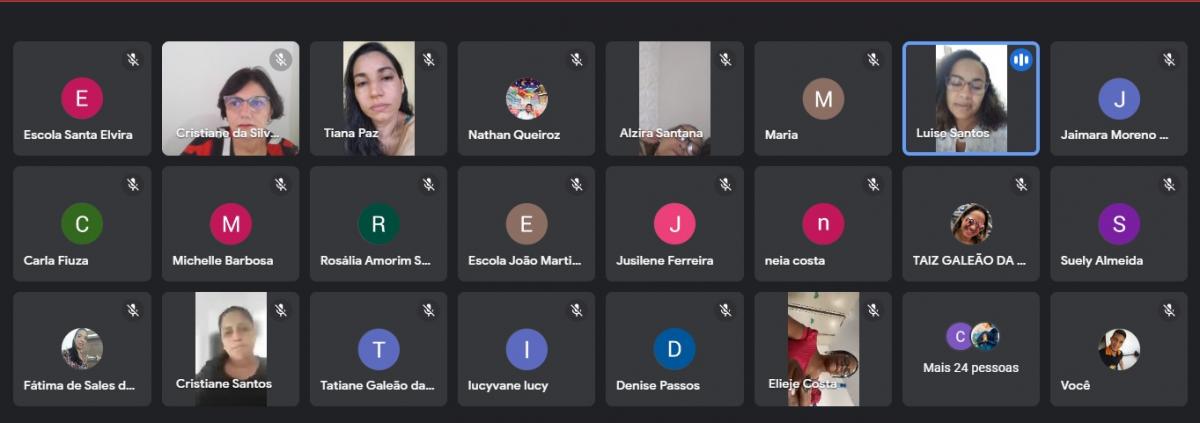This screenshot has width=1200, height=423.
Task: Click Nathan Queiroz's profile picture avatar
Action: pyautogui.click(x=527, y=99)
